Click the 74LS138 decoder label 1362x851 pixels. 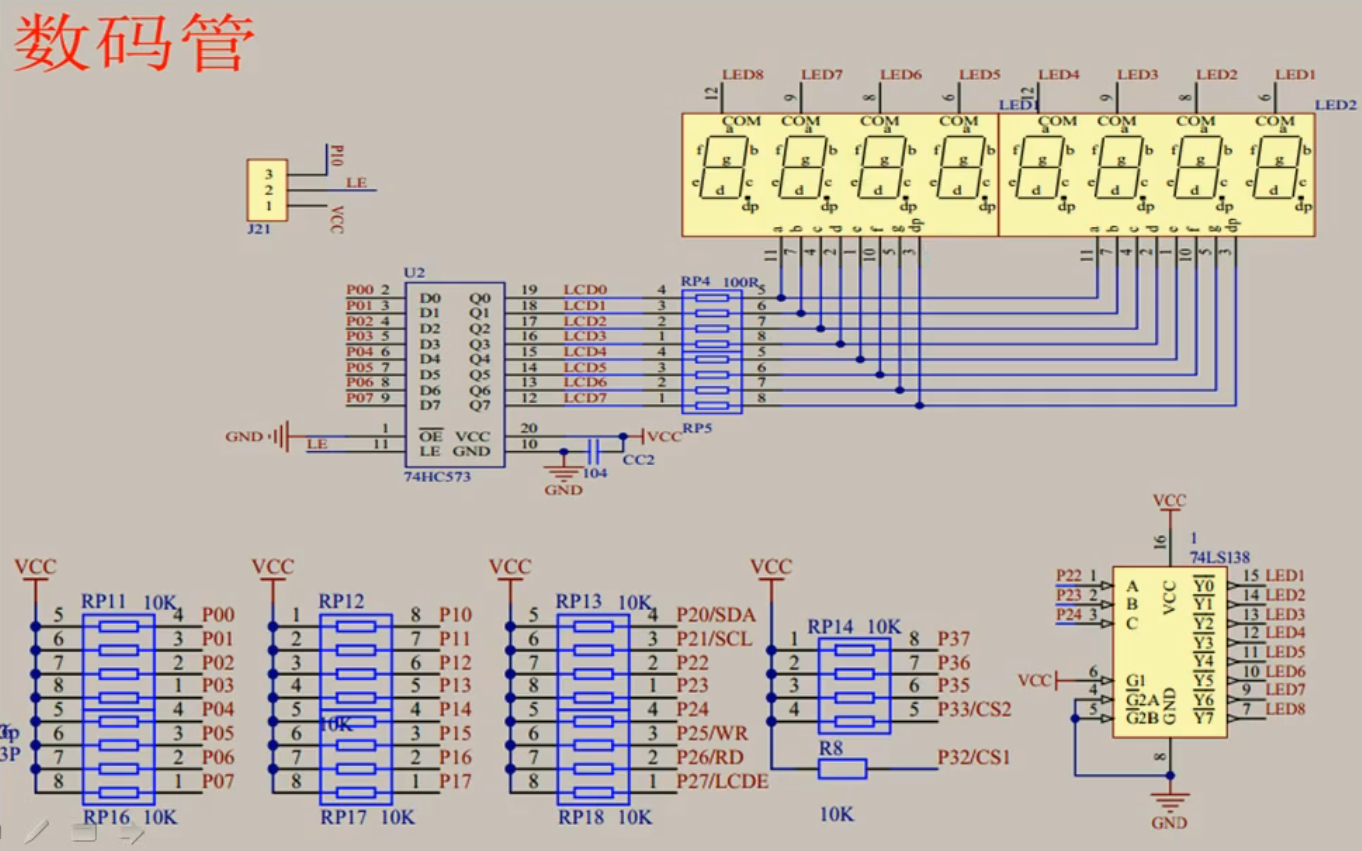click(1219, 557)
